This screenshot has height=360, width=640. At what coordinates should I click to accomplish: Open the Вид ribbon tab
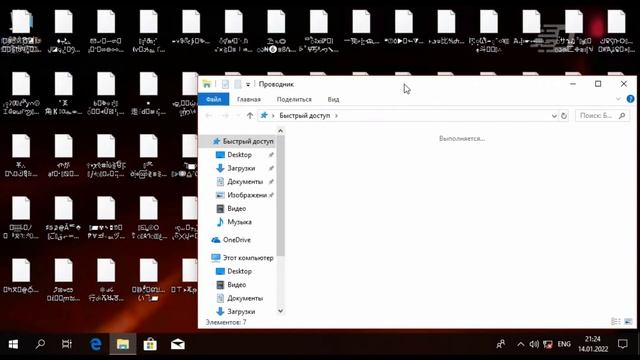(x=333, y=99)
